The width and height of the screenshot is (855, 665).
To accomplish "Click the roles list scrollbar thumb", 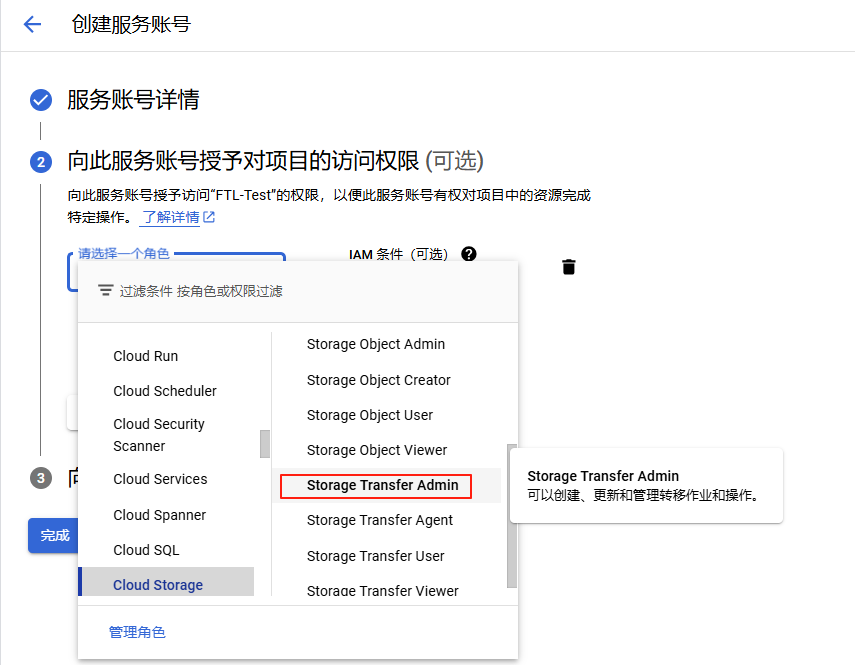I will (x=511, y=516).
